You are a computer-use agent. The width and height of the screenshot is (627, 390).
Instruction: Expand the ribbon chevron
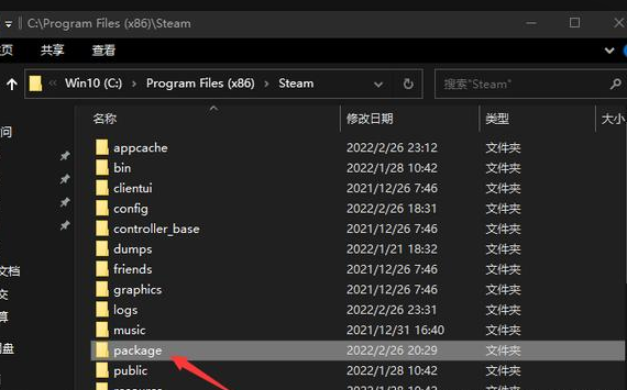pyautogui.click(x=609, y=50)
